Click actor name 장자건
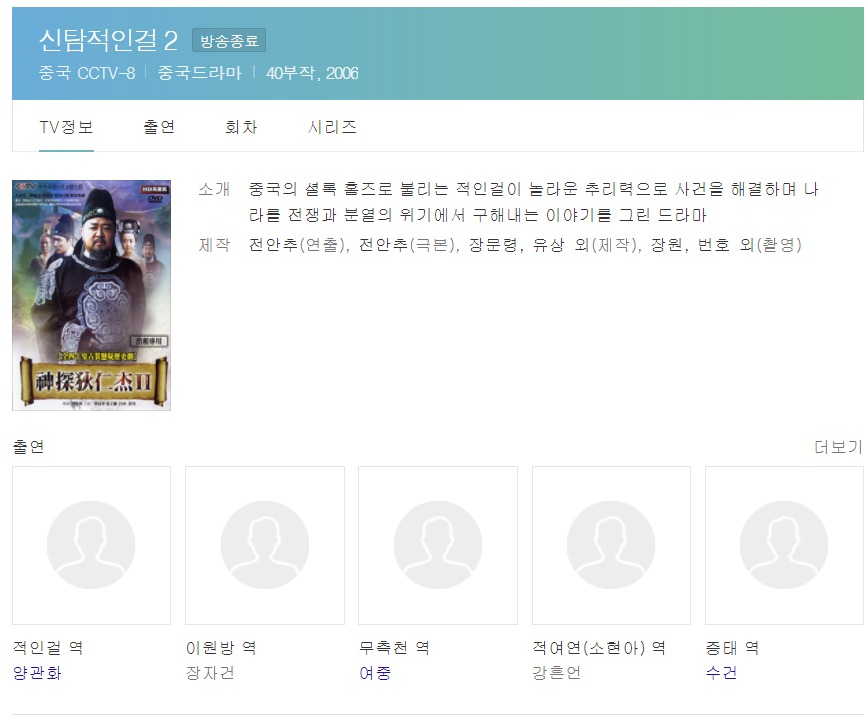The height and width of the screenshot is (724, 868). (210, 673)
